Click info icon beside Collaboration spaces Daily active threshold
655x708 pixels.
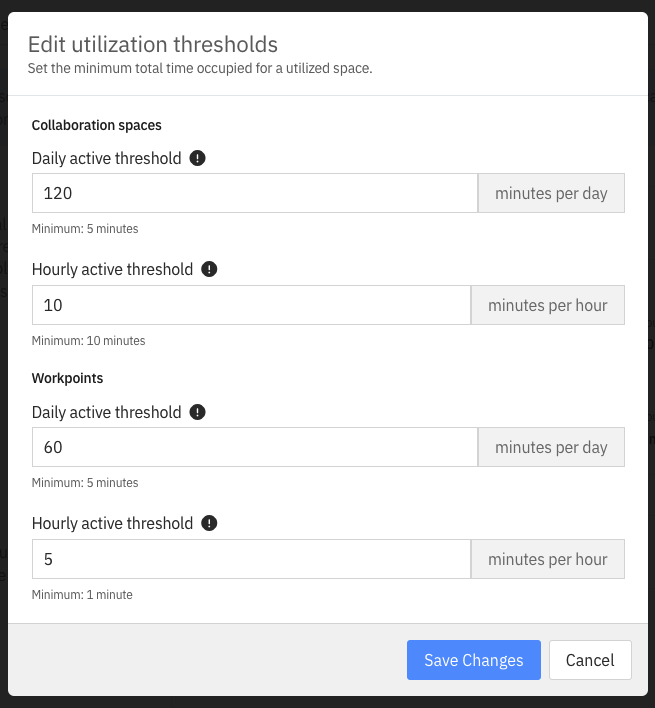coord(197,158)
